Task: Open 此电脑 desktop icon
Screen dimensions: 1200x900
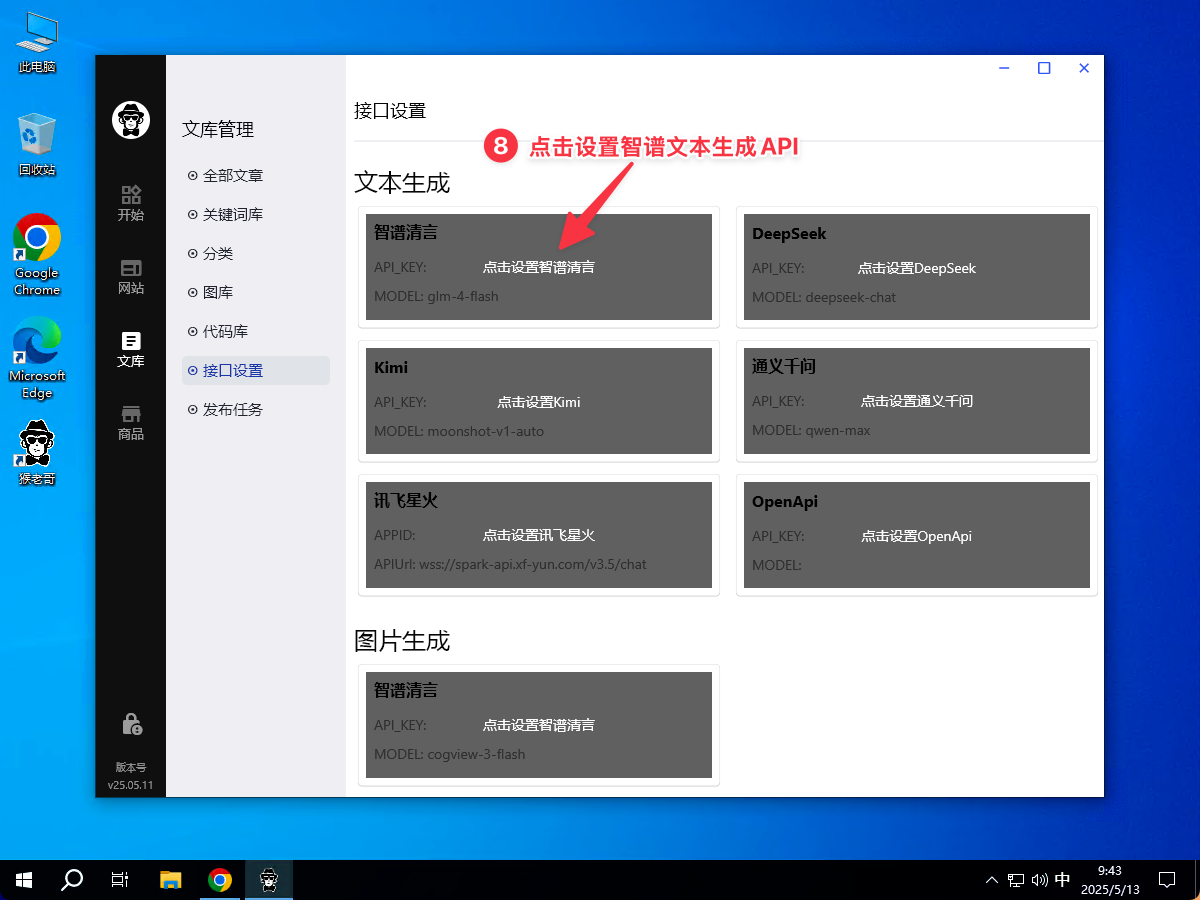Action: click(37, 41)
